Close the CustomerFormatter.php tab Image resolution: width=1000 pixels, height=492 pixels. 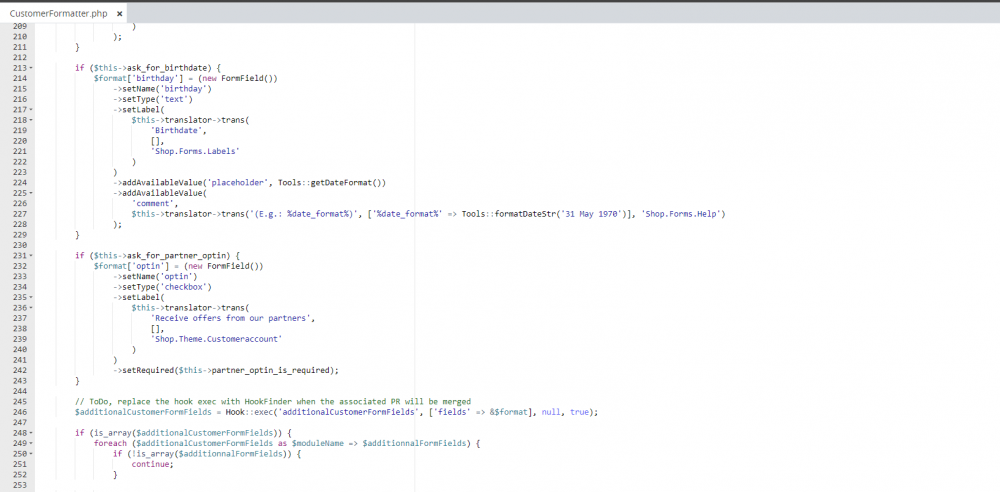click(119, 13)
